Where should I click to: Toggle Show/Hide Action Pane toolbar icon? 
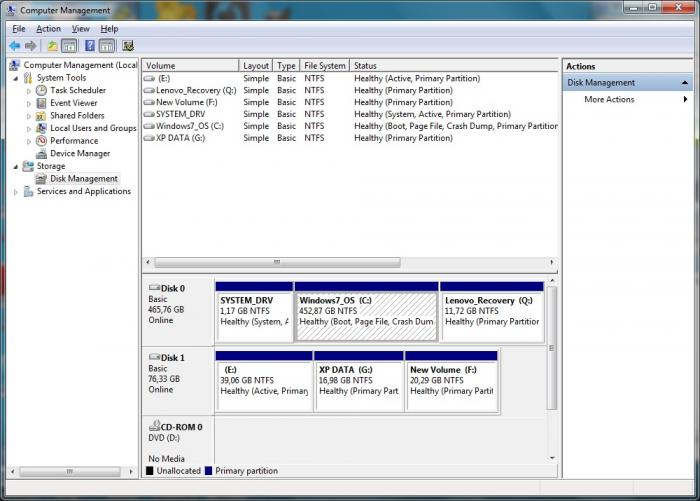click(x=107, y=46)
